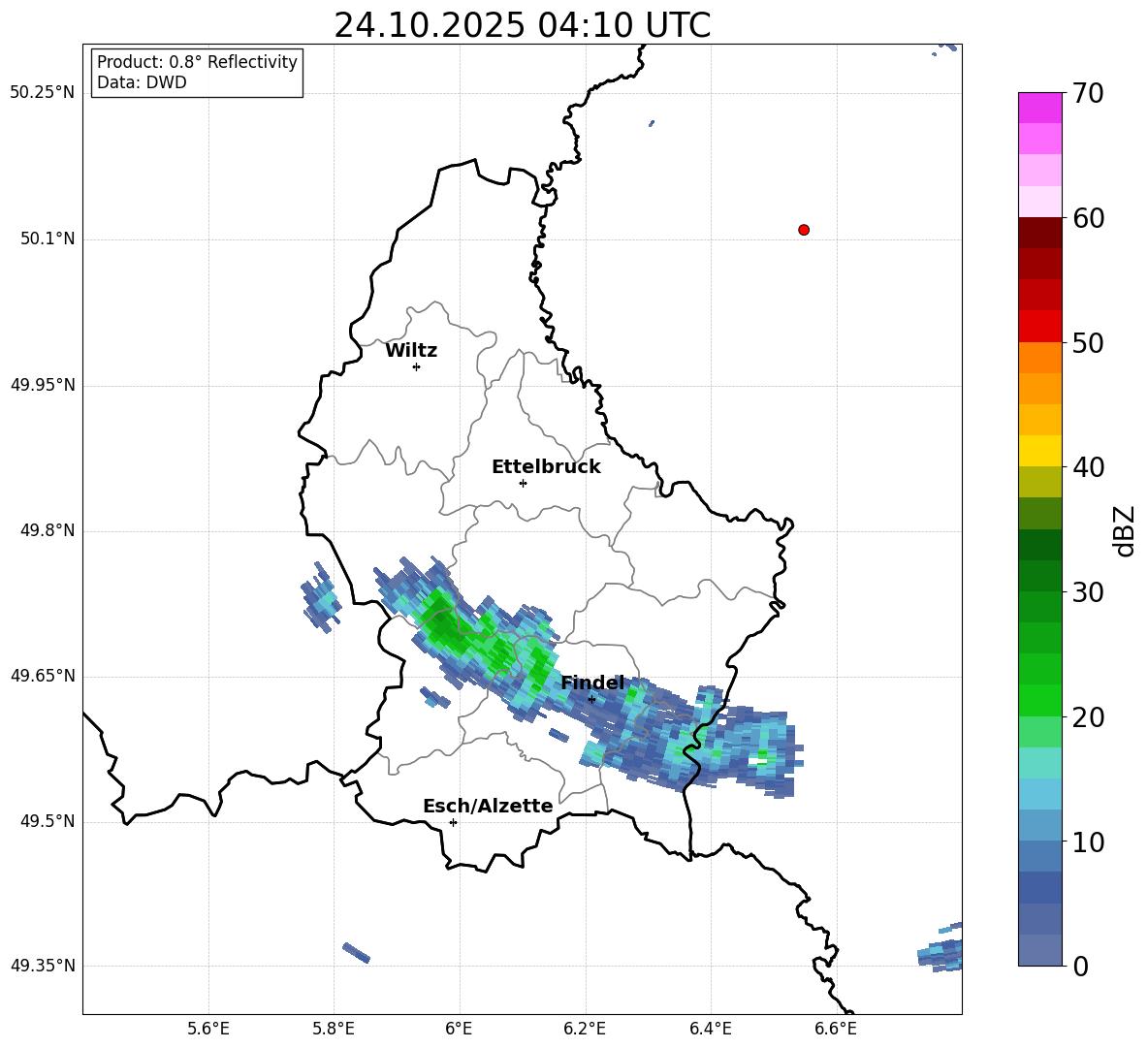Click the 50.25°N latitude label
1148x1048 pixels.
(x=43, y=93)
